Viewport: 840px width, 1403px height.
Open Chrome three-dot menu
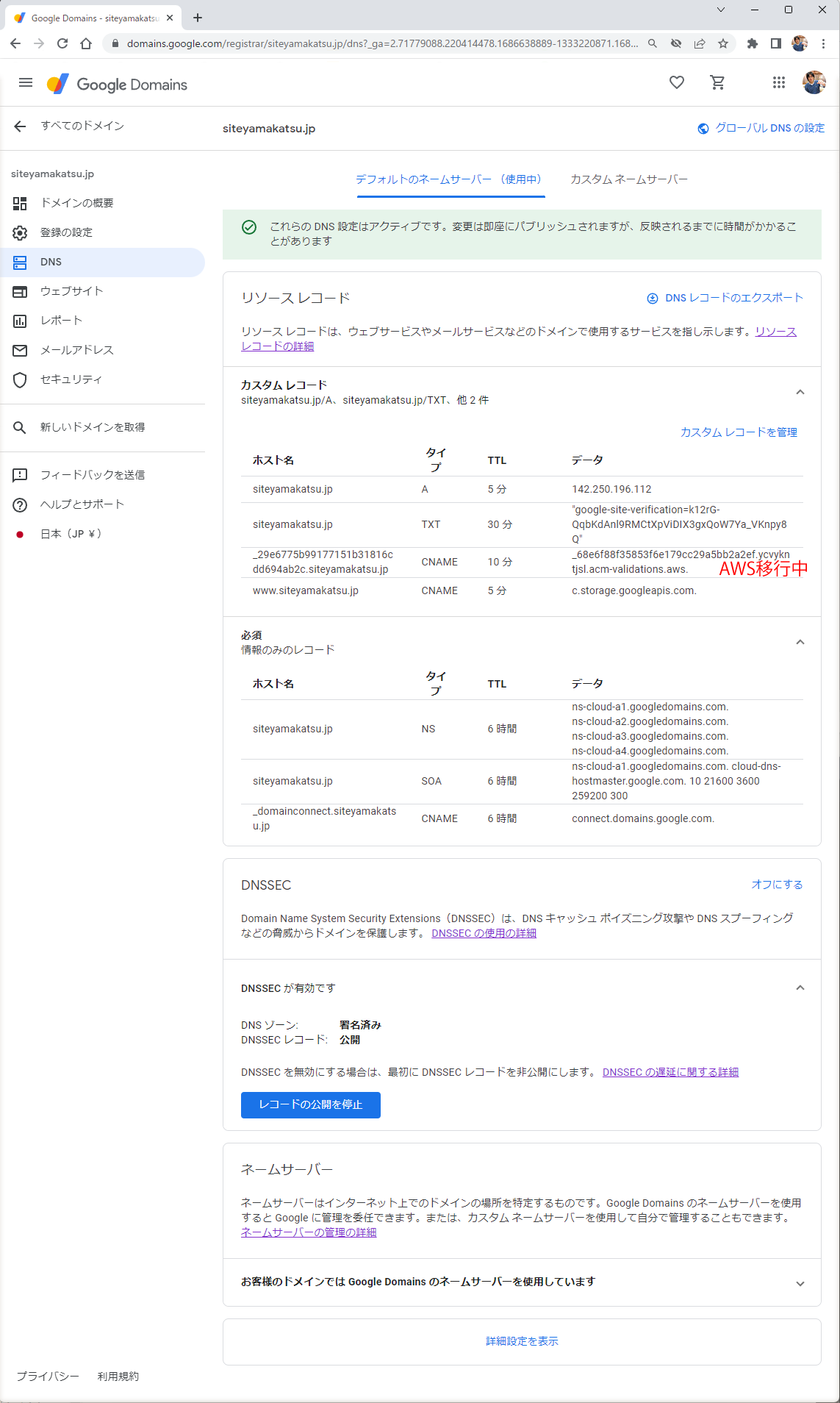point(824,43)
